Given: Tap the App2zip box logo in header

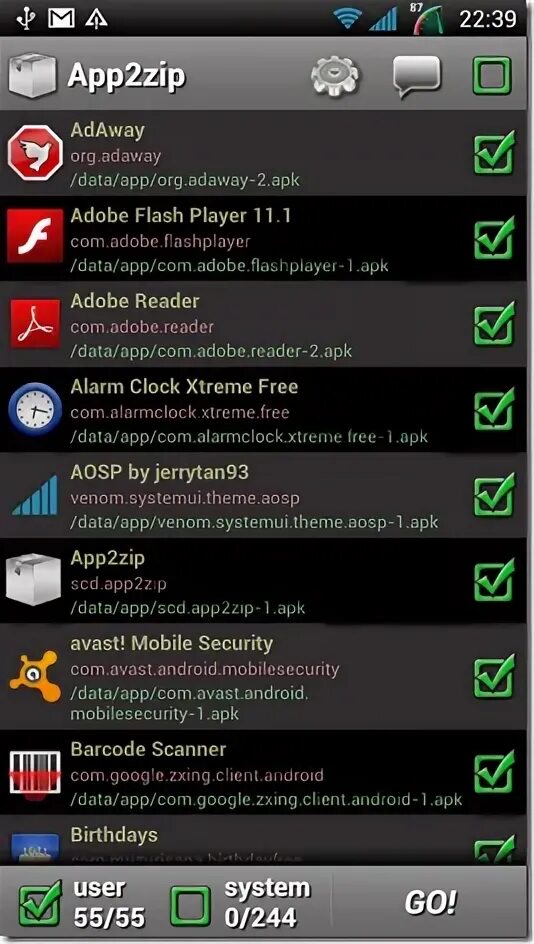Looking at the screenshot, I should 33,75.
